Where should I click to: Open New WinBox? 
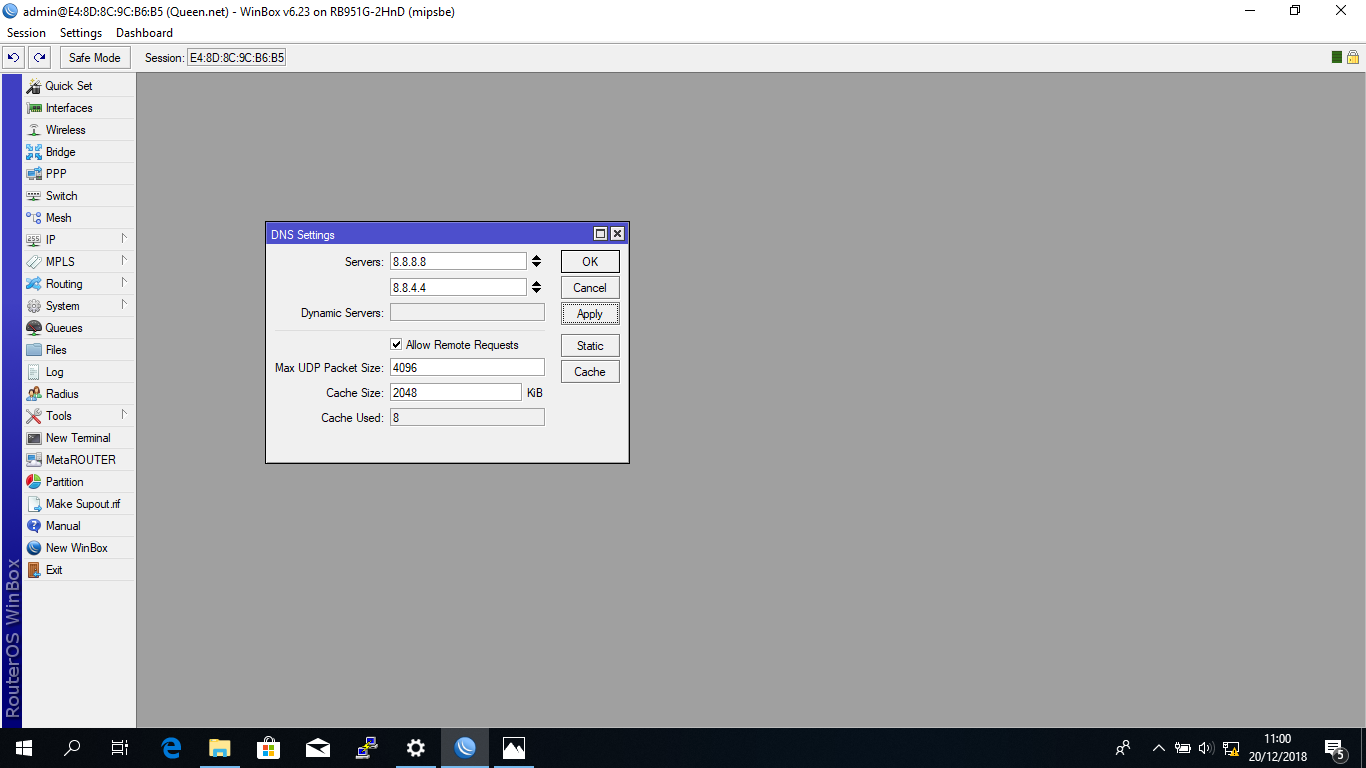79,548
